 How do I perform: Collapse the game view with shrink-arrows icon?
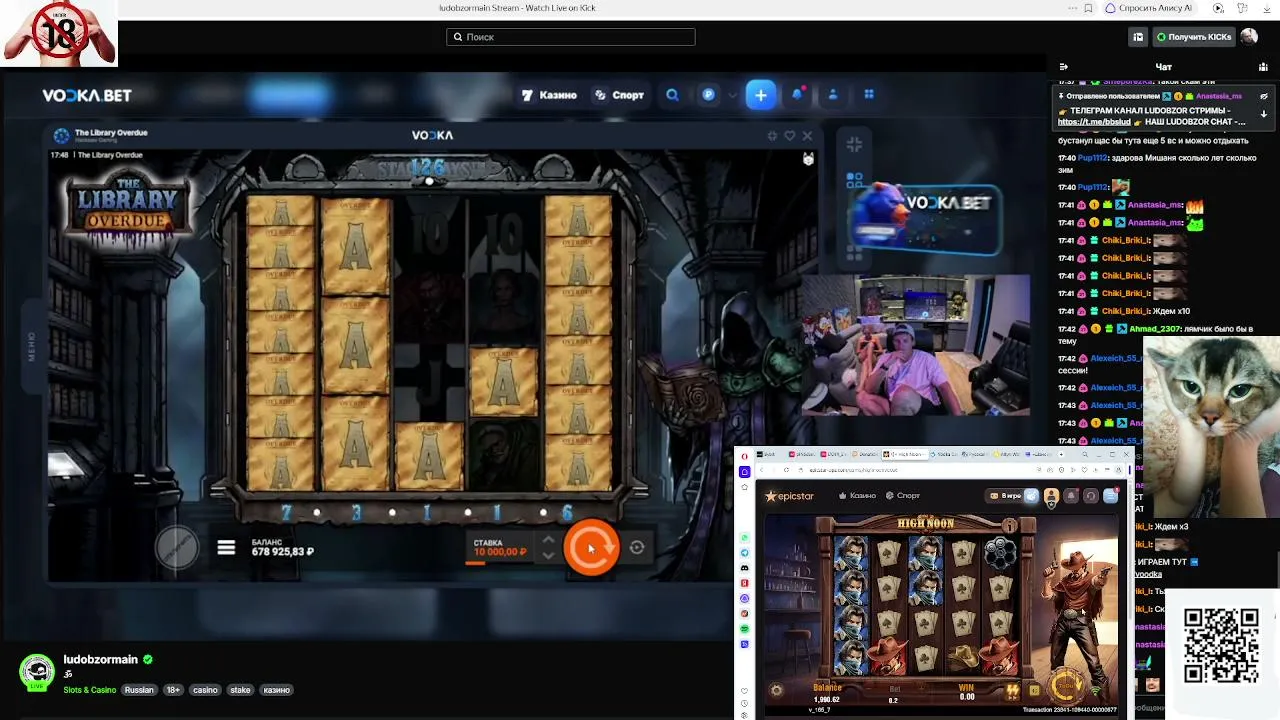coord(854,145)
